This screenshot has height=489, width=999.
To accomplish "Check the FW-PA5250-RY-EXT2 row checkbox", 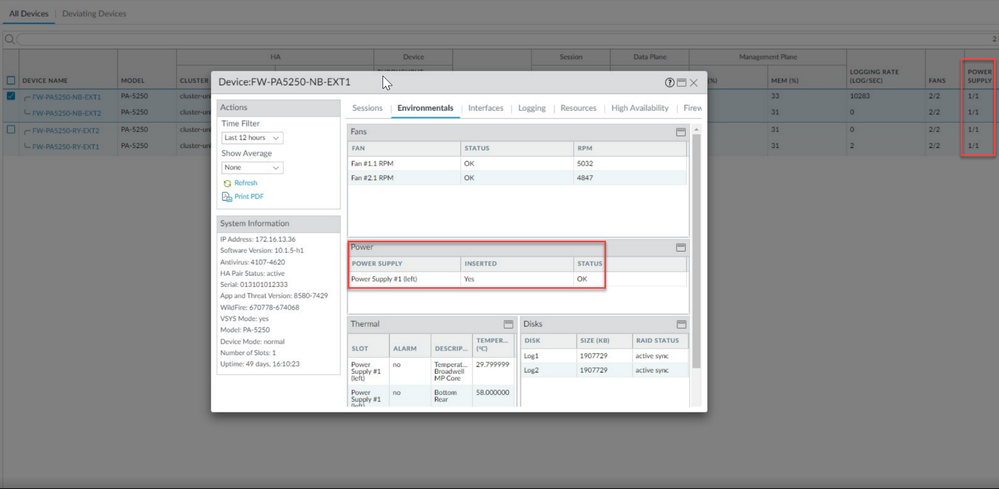I will (11, 129).
